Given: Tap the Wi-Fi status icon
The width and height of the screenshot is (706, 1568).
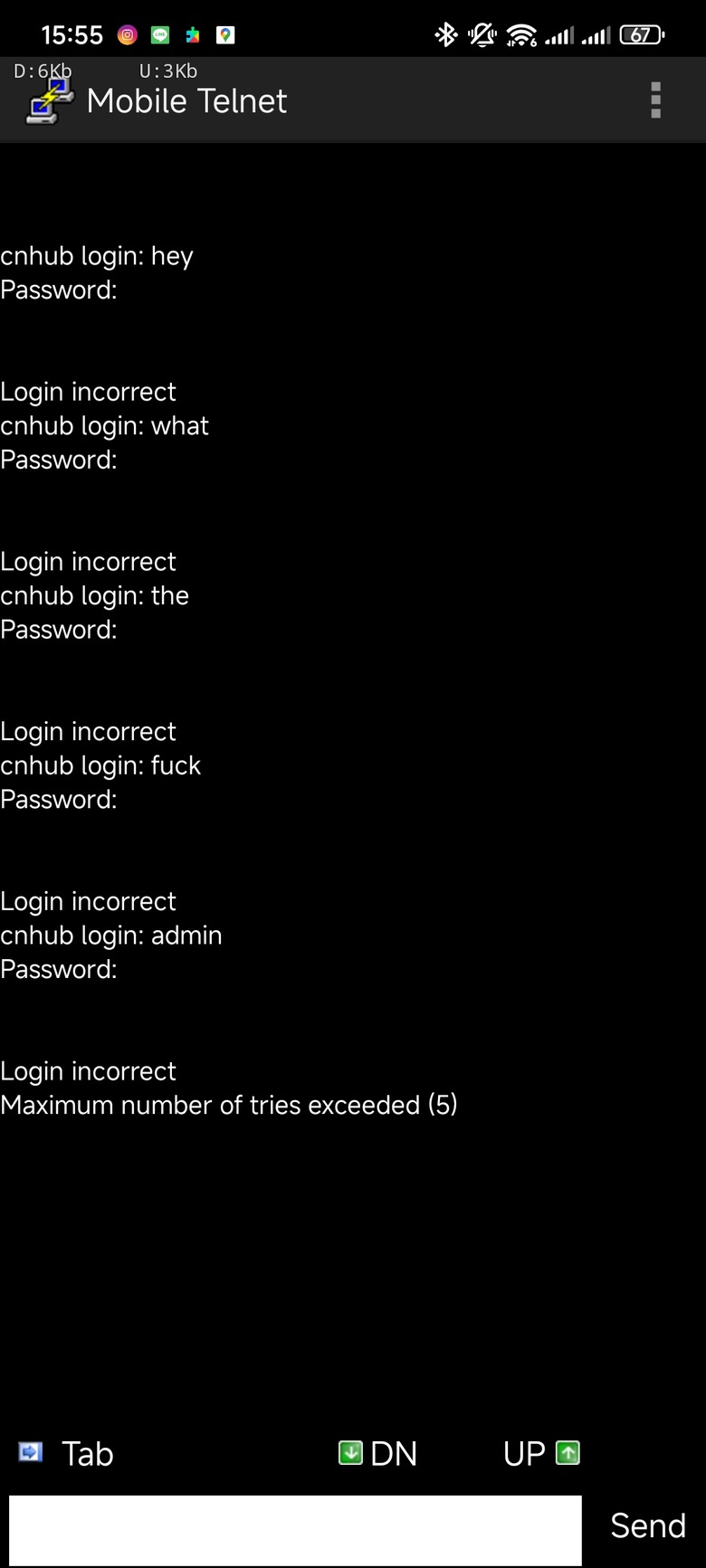Looking at the screenshot, I should [x=521, y=35].
